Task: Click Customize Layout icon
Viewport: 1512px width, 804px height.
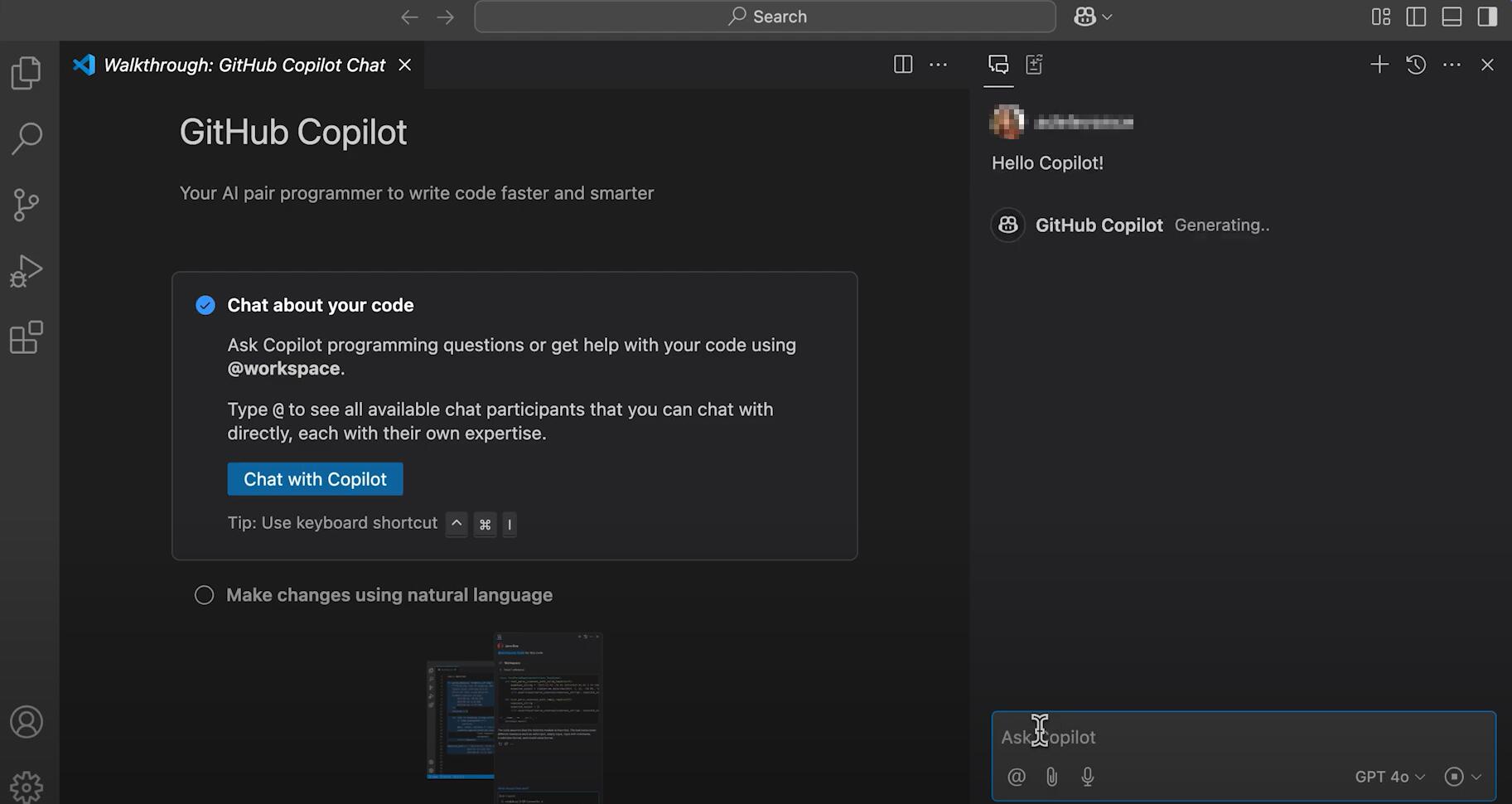Action: click(x=1381, y=17)
